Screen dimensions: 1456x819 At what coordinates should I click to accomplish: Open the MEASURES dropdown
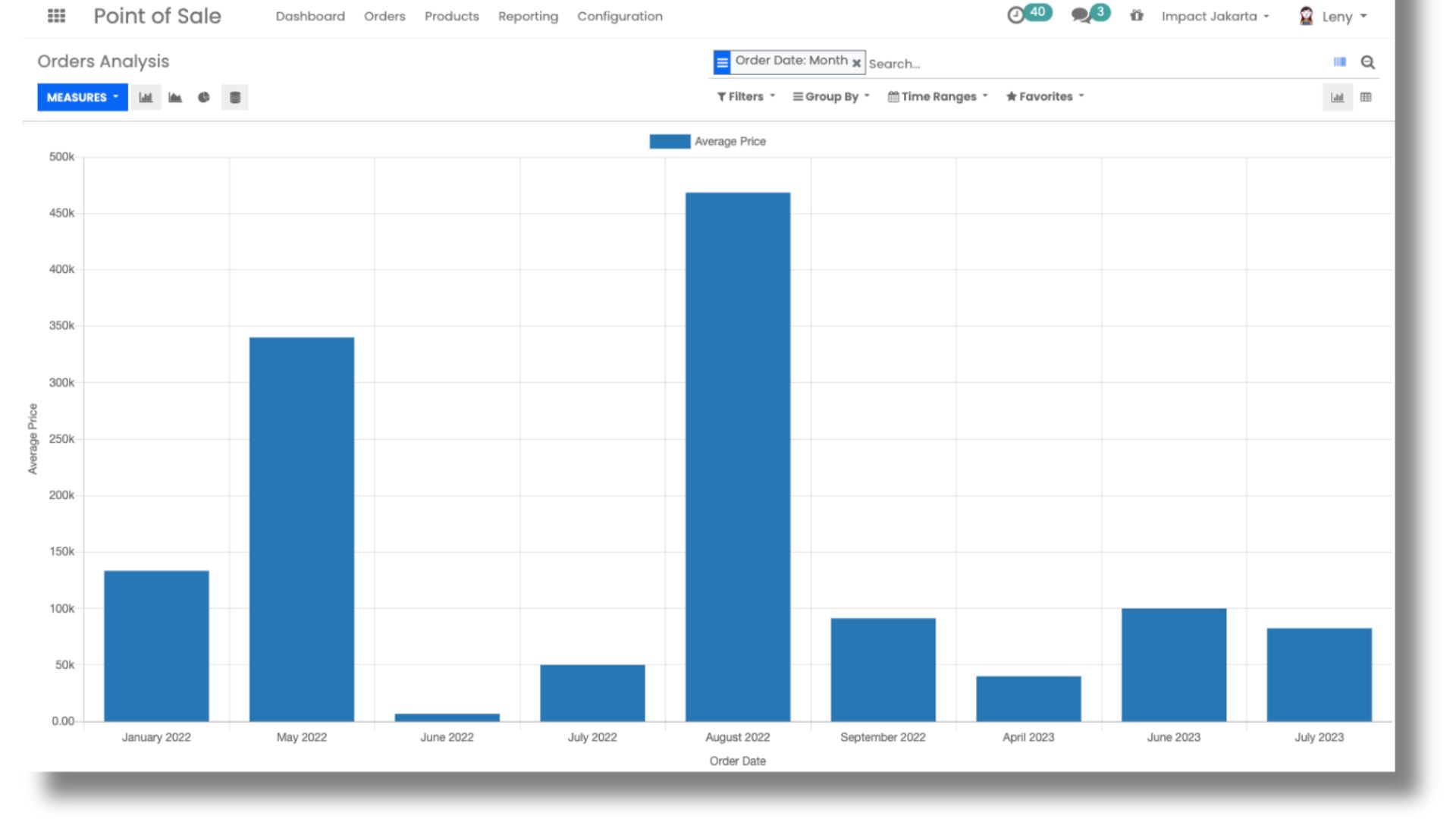(x=83, y=97)
